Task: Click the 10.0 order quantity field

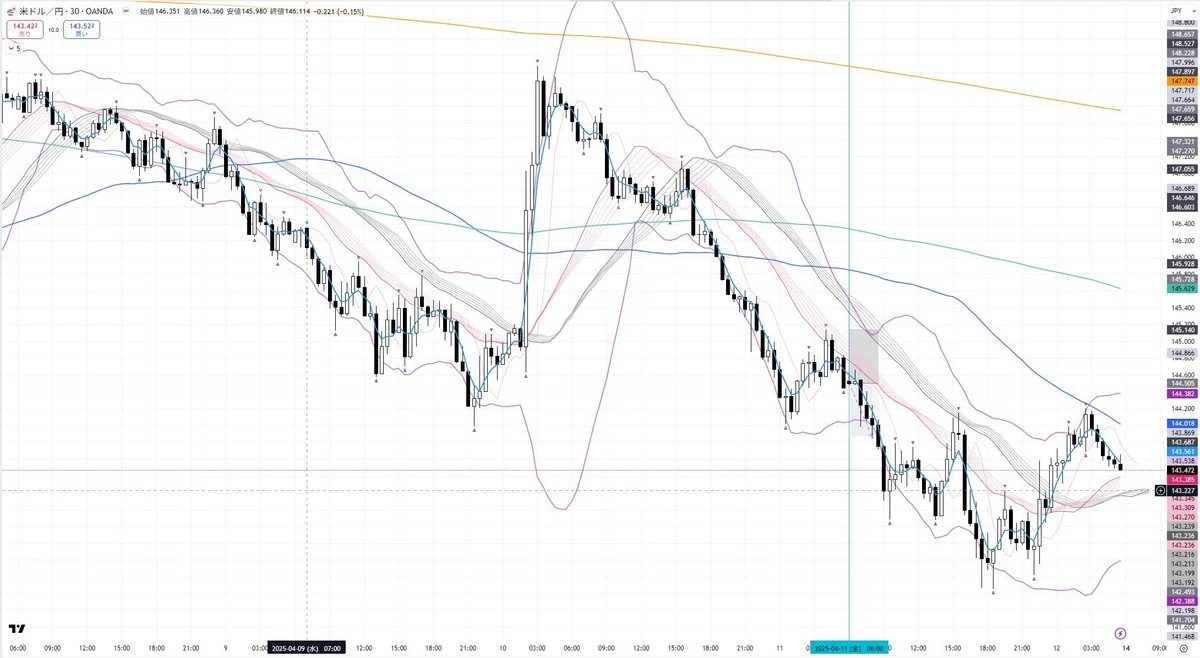Action: (x=54, y=30)
